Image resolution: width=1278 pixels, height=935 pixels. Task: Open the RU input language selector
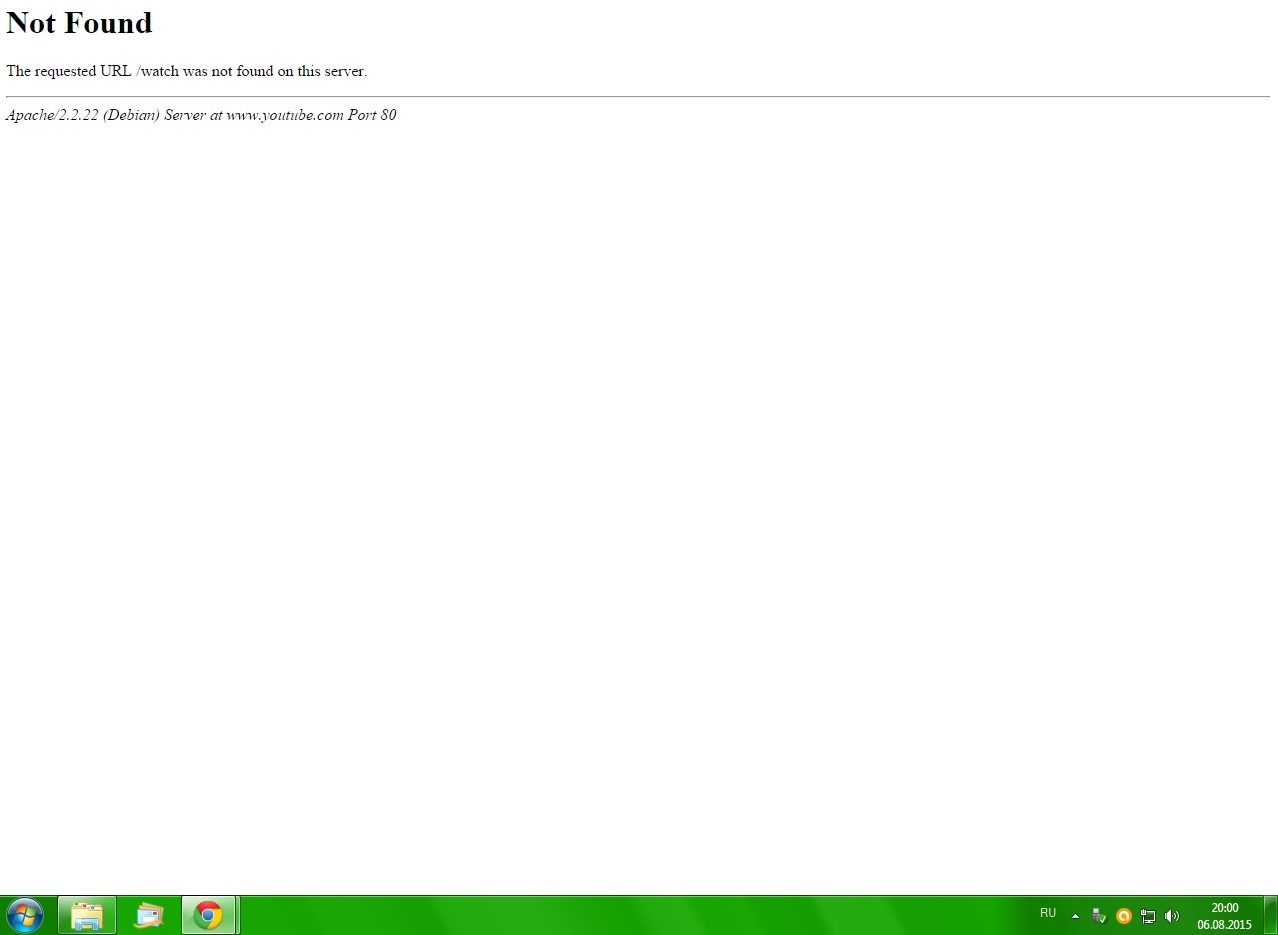pyautogui.click(x=1048, y=913)
